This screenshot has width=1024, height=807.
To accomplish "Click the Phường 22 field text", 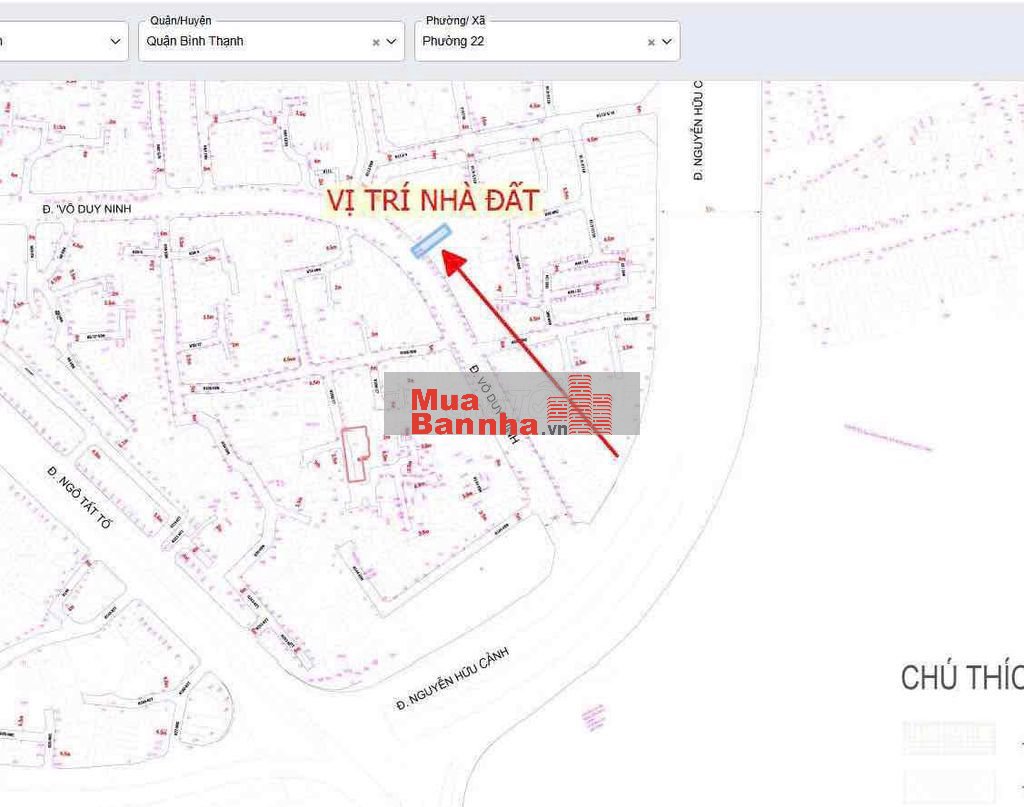I will coord(453,41).
